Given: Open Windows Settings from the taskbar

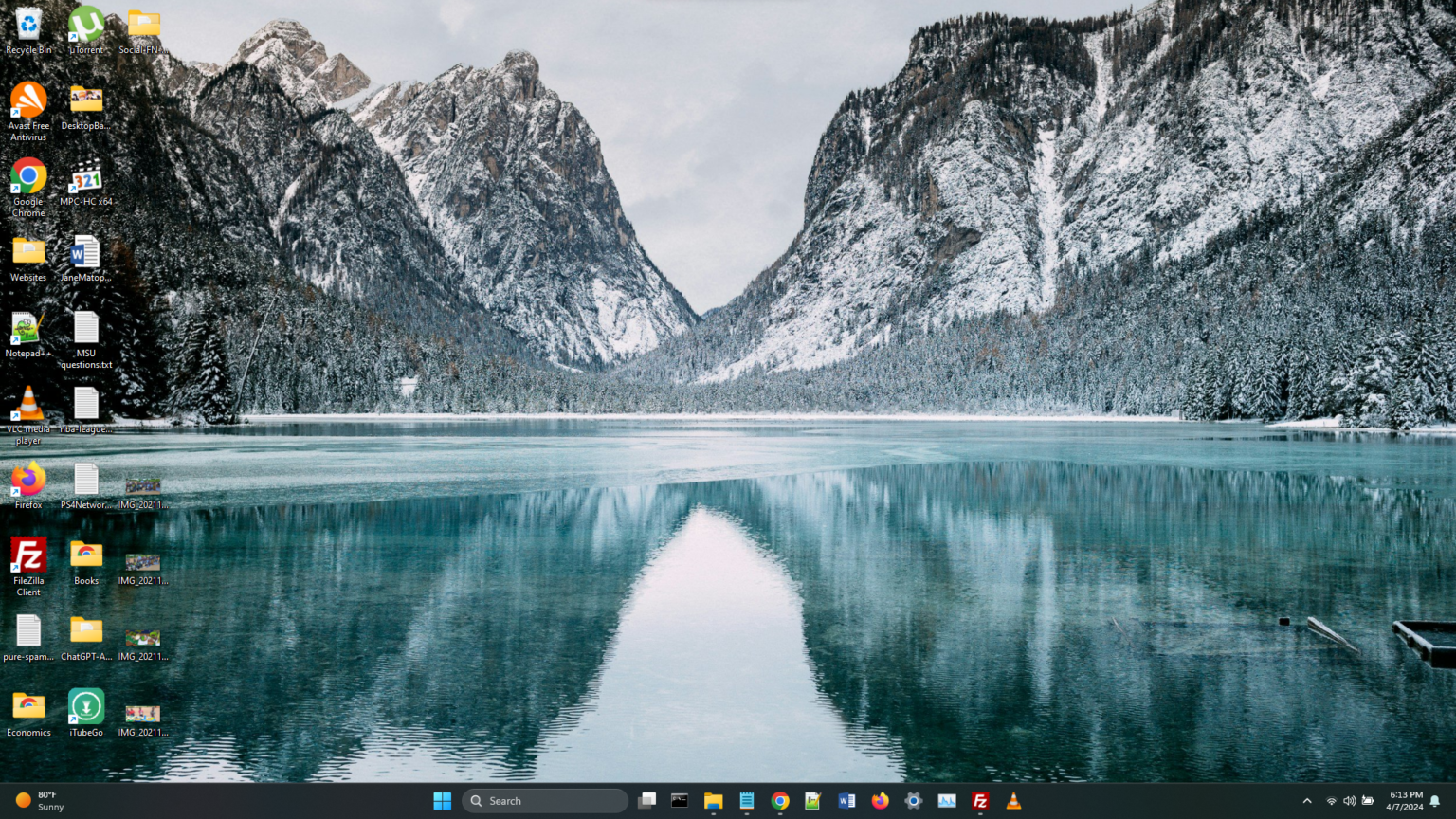Looking at the screenshot, I should pyautogui.click(x=913, y=801).
